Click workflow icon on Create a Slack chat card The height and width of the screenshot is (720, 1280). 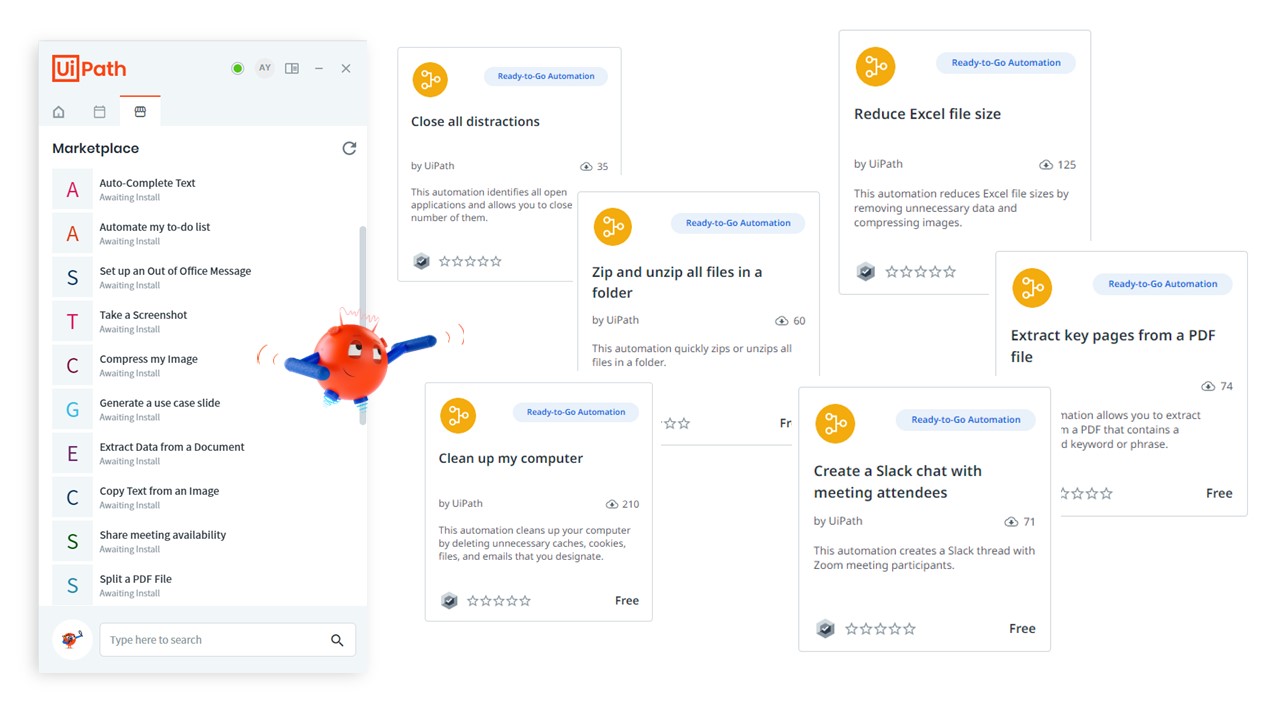tap(835, 424)
